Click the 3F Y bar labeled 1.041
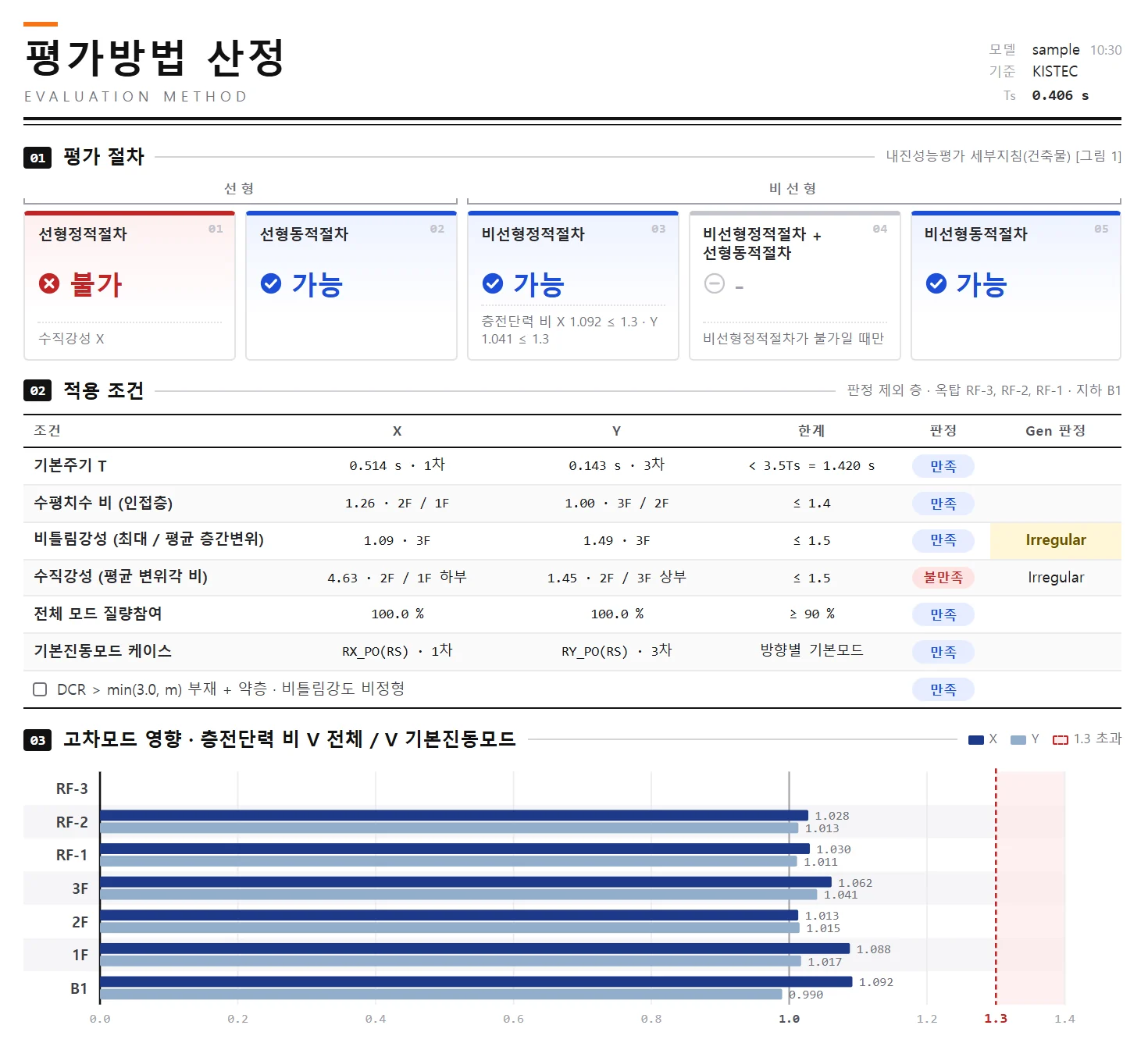Screen dimensions: 1148x1043 458,895
